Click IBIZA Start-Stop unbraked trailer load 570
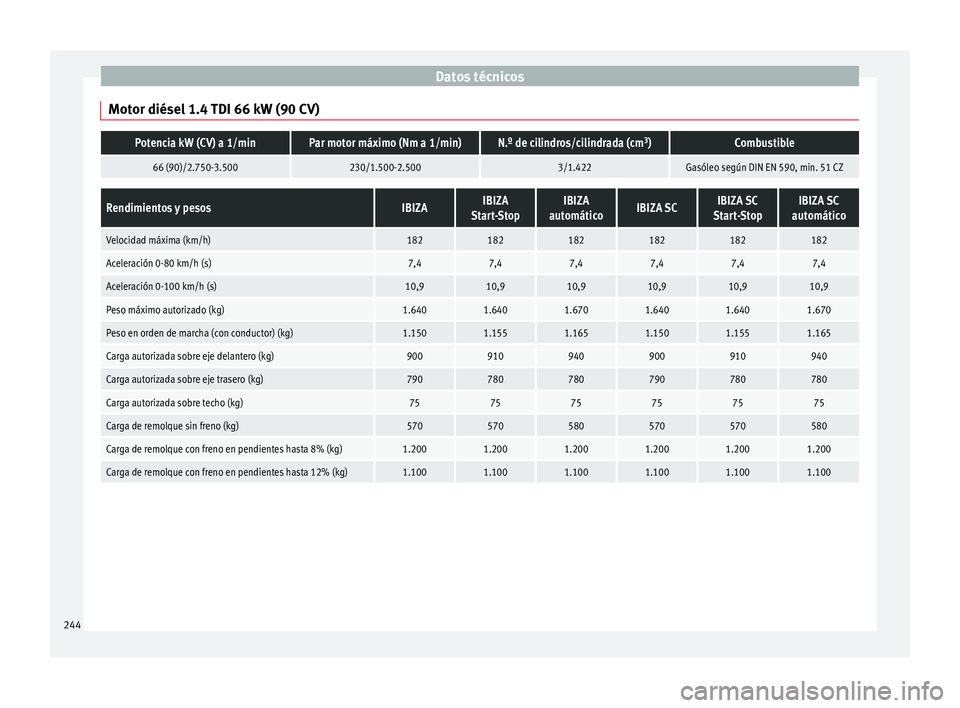The image size is (960, 708). point(495,426)
